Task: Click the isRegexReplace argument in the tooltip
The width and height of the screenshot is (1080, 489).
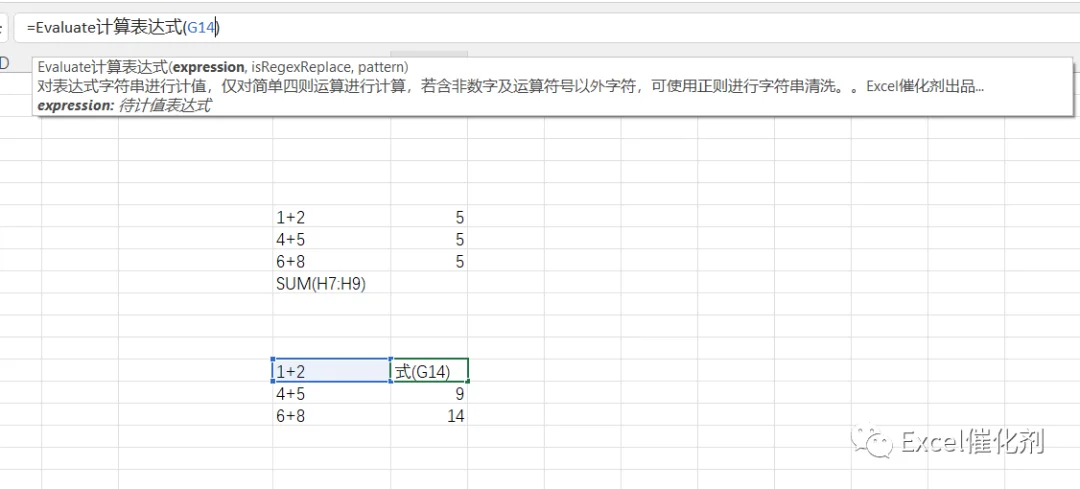Action: pos(300,67)
